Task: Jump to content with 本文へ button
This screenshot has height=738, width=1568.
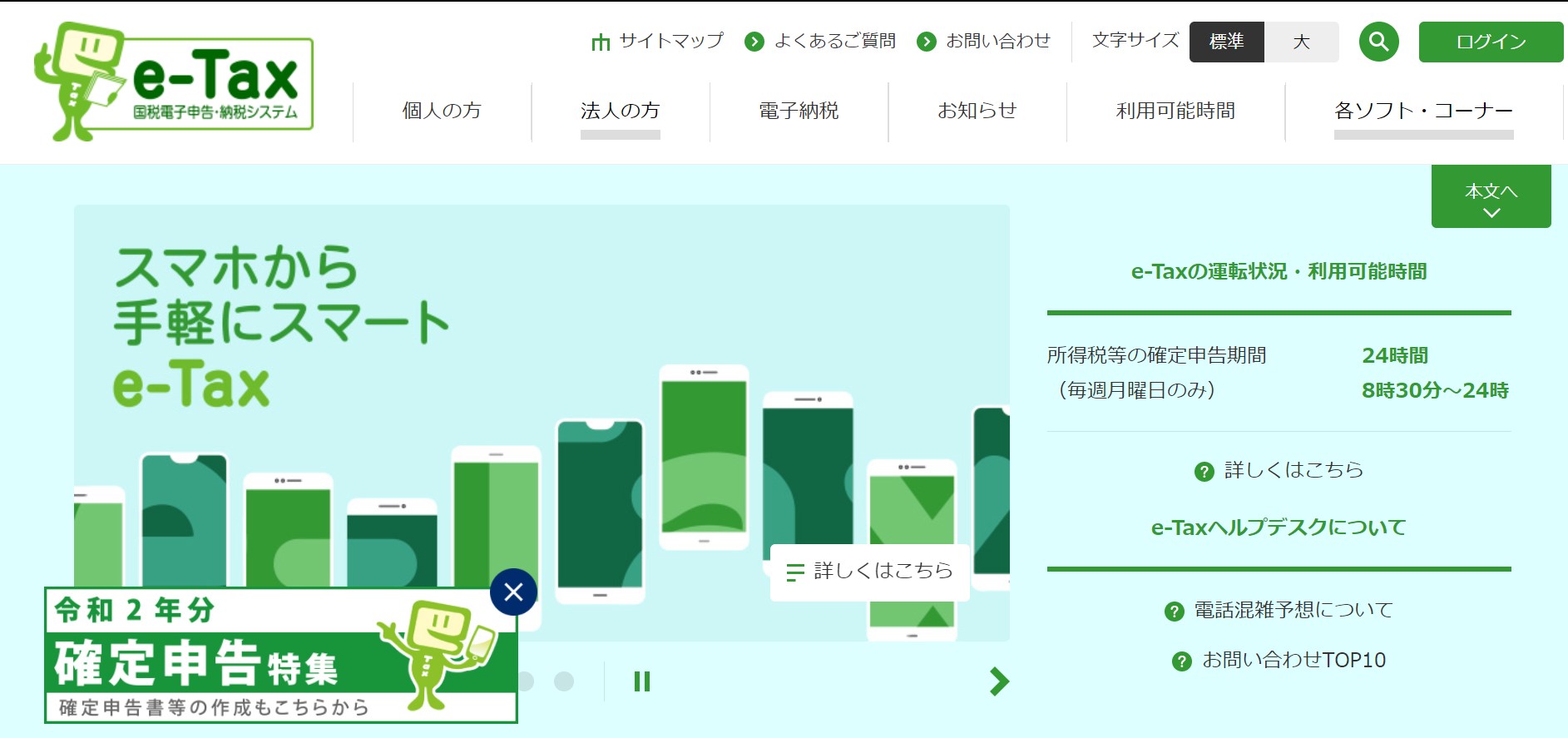Action: pos(1491,196)
